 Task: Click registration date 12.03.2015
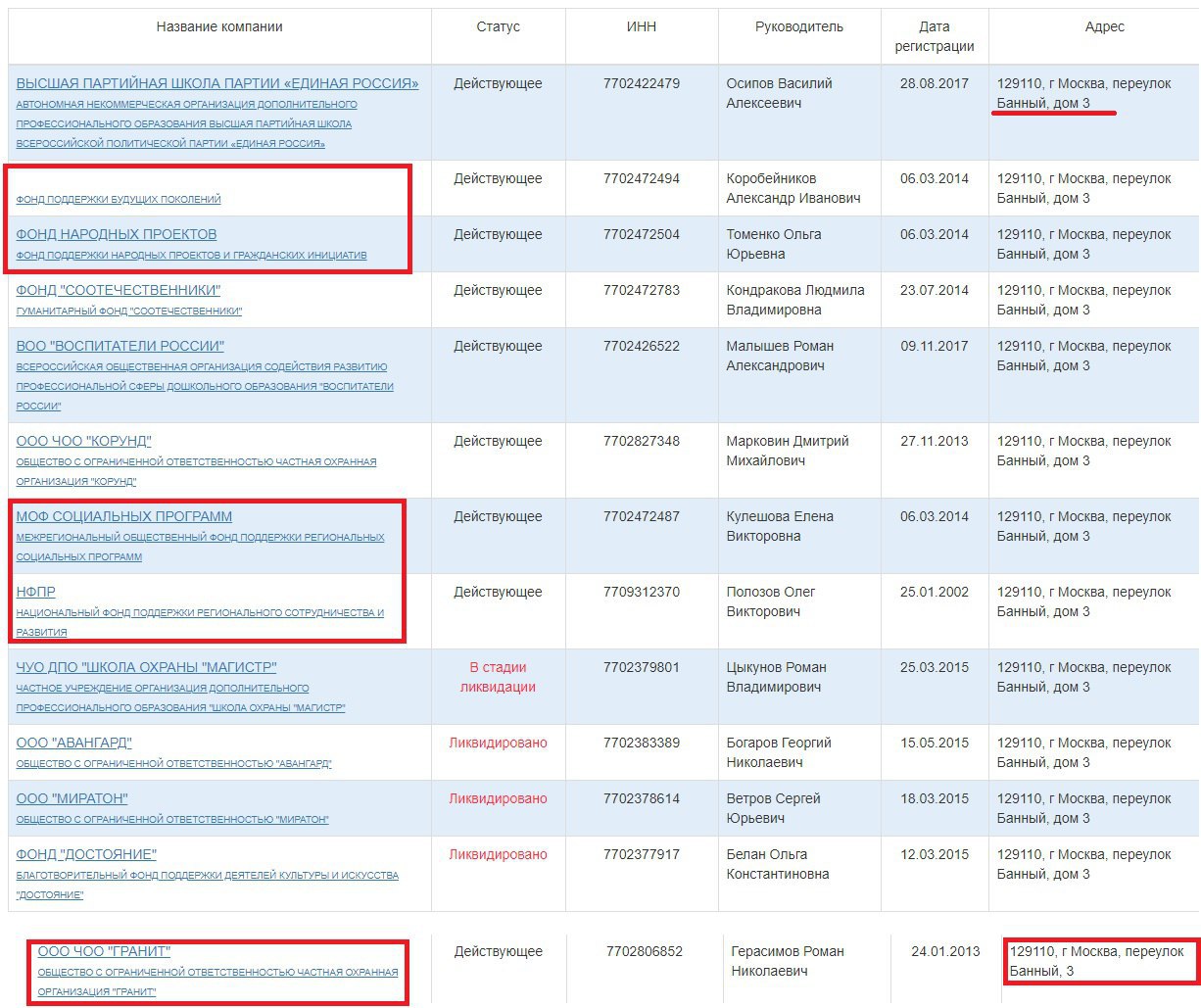935,854
